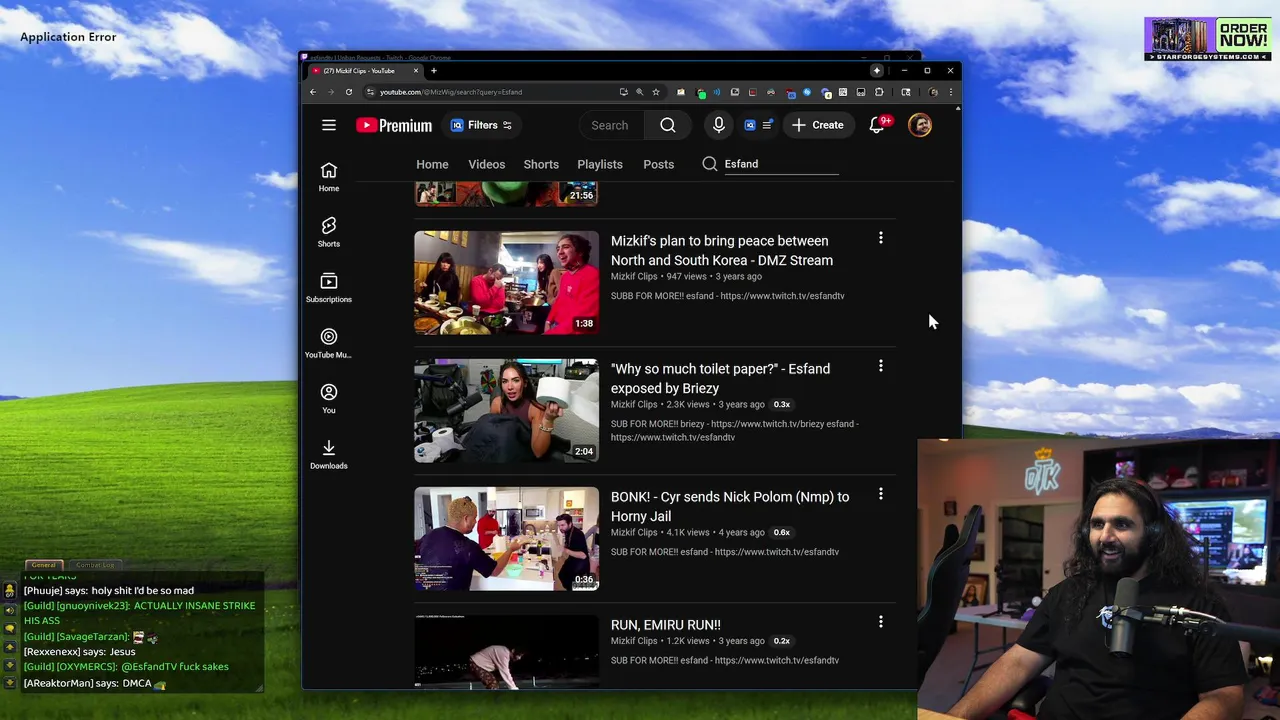
Task: Reload the page with refresh icon
Action: (x=349, y=92)
